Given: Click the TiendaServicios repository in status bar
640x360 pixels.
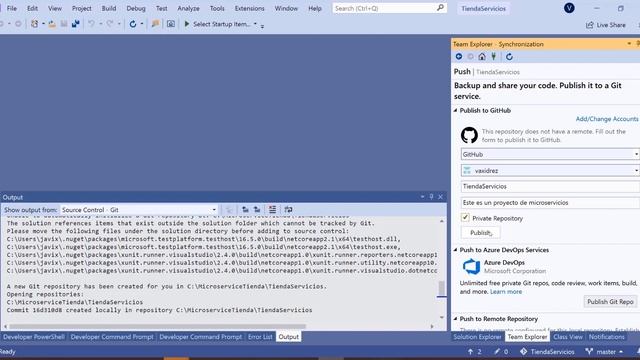Looking at the screenshot, I should click(x=547, y=351).
